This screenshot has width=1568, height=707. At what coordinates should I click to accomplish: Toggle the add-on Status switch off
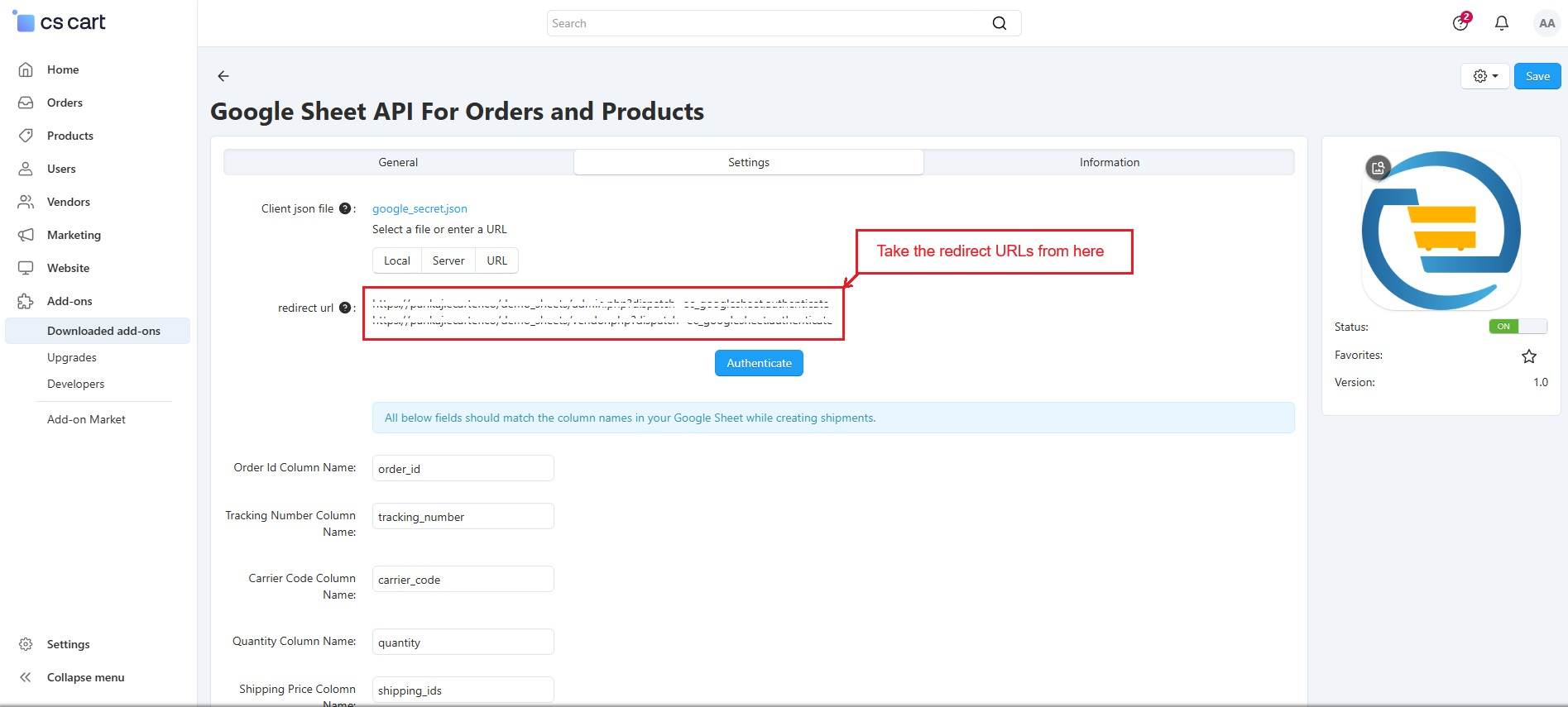[x=1517, y=327]
